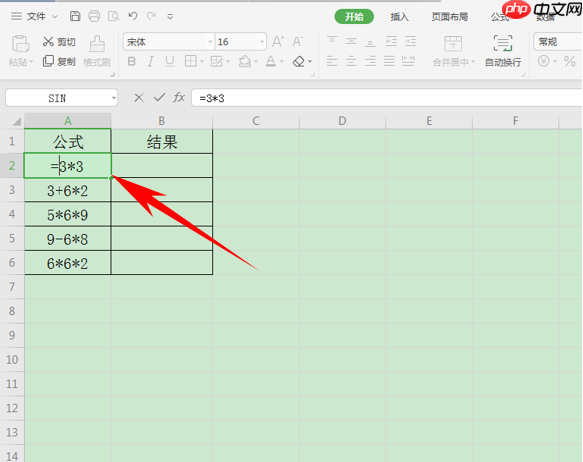Align text to vertical middle
The height and width of the screenshot is (462, 583).
pos(351,41)
